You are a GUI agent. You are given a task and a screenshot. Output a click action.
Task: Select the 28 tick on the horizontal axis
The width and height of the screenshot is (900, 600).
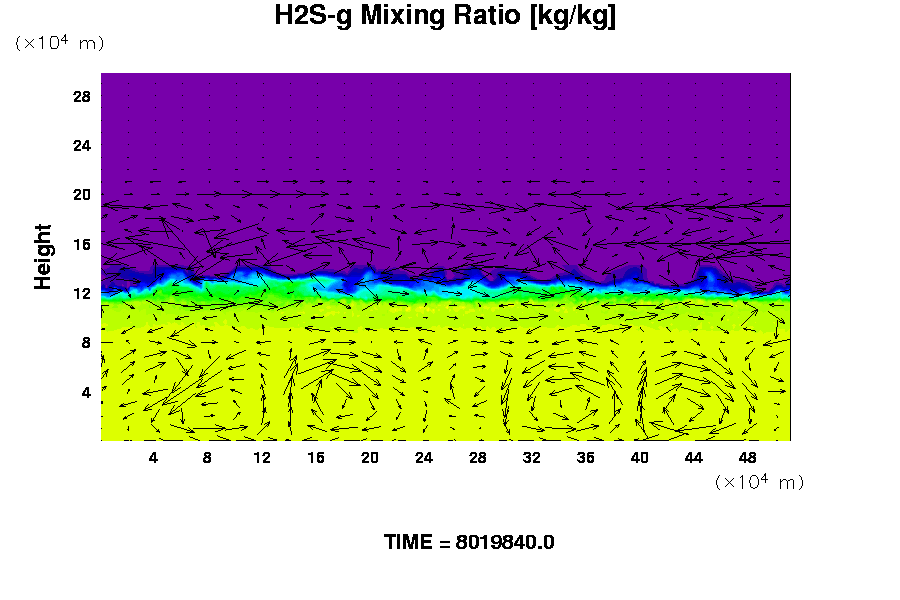click(477, 457)
